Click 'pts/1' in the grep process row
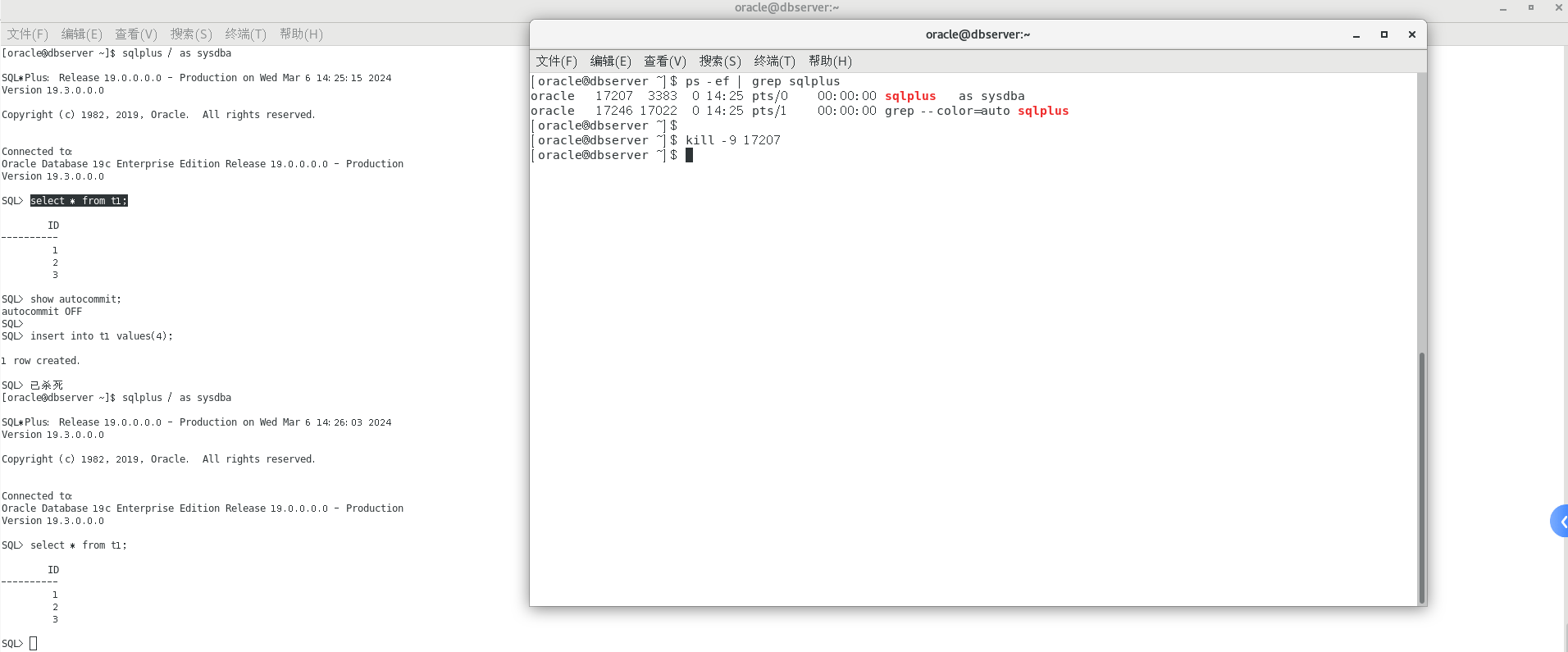 (x=769, y=111)
